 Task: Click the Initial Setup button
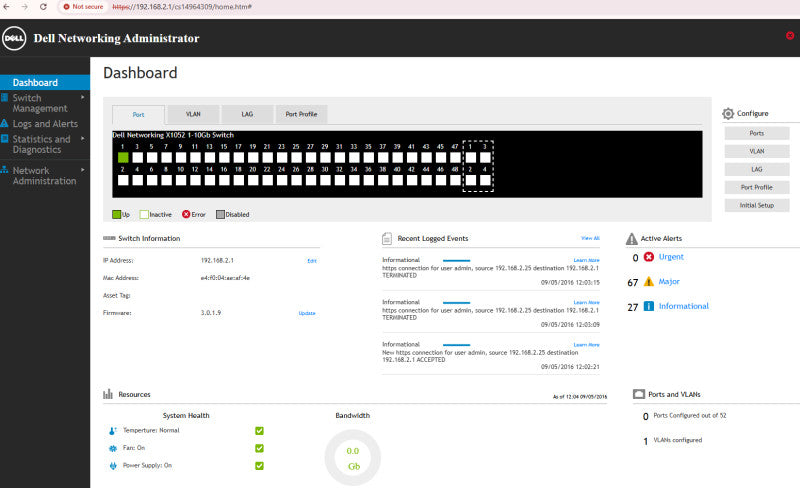pos(757,205)
